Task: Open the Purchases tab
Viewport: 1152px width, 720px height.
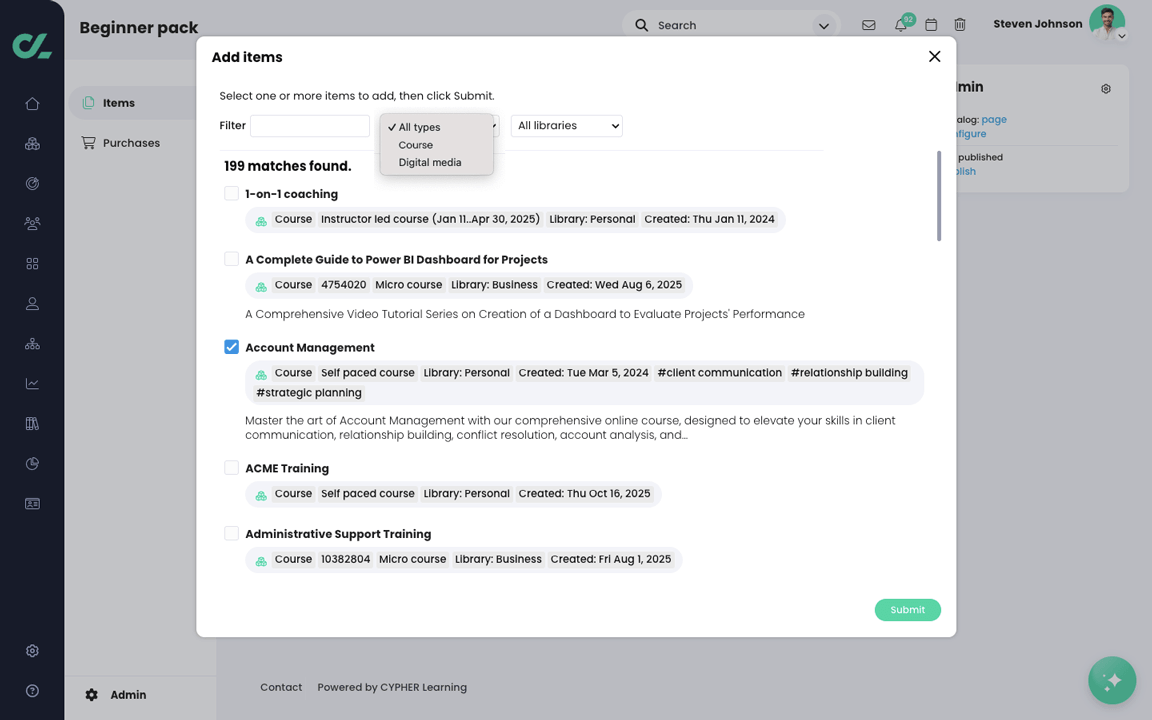Action: pos(133,143)
